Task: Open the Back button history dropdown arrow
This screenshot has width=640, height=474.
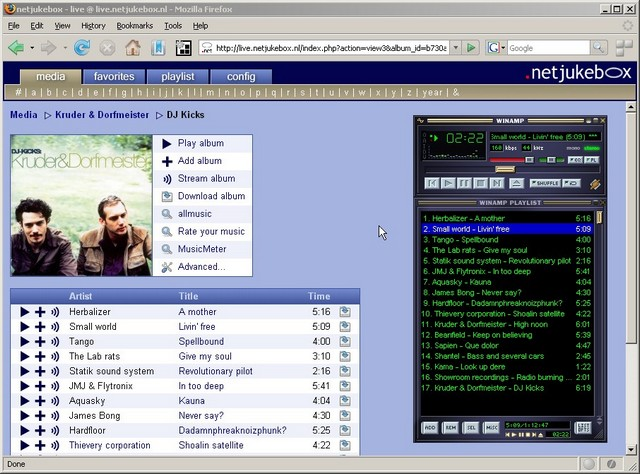Action: (32, 48)
